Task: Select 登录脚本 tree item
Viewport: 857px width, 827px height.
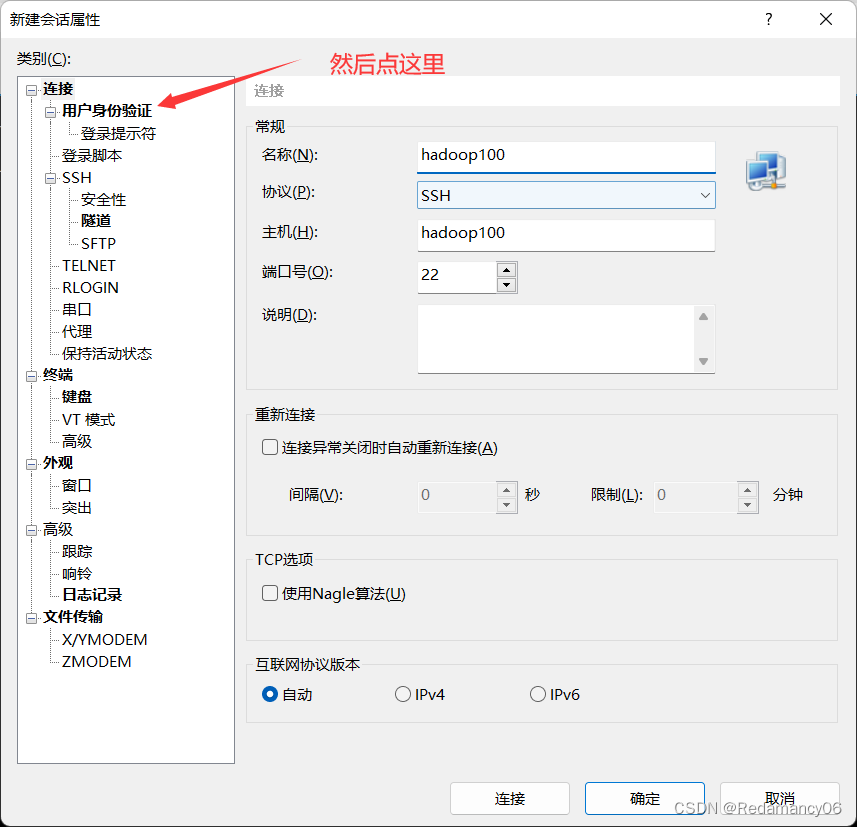Action: (92, 156)
